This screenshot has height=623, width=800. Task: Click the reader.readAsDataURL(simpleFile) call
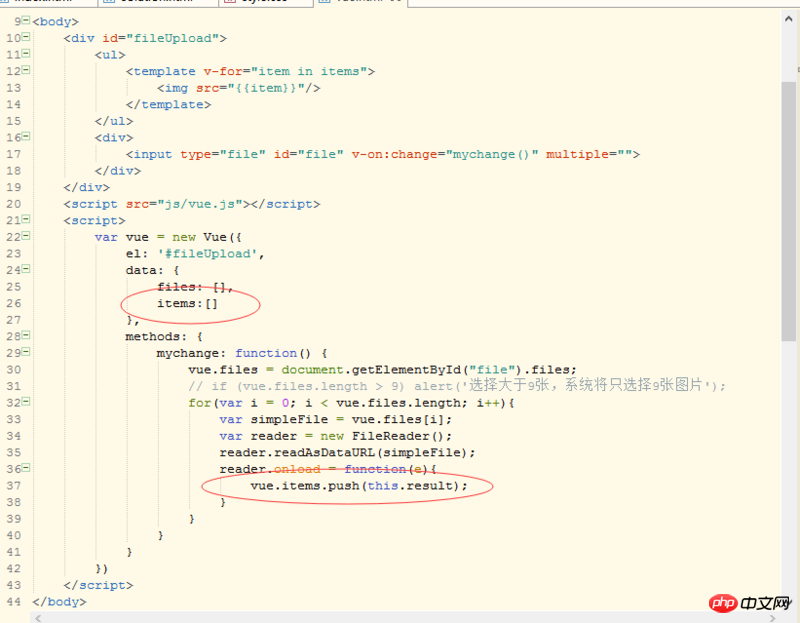(347, 453)
